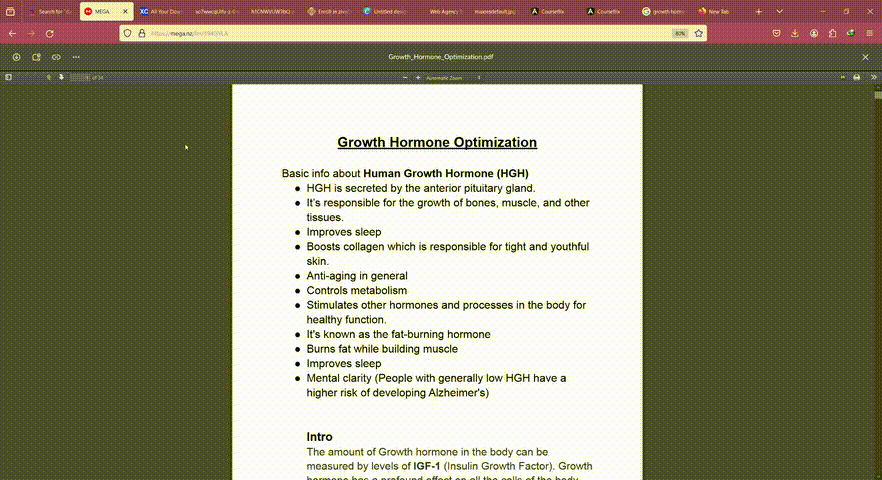Zoom in the PDF document
This screenshot has width=882, height=480.
[x=418, y=78]
